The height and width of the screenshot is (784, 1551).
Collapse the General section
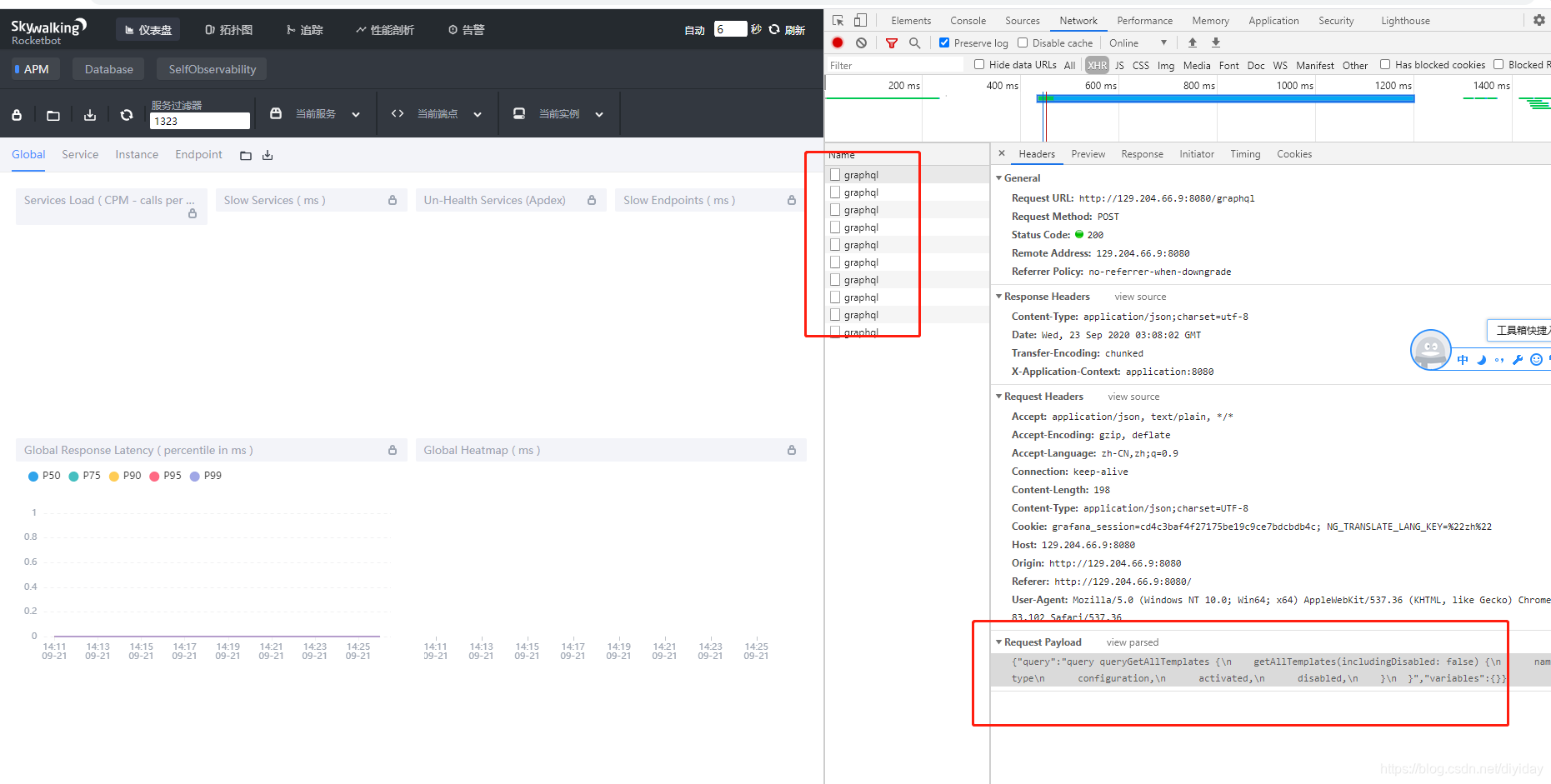click(x=998, y=177)
